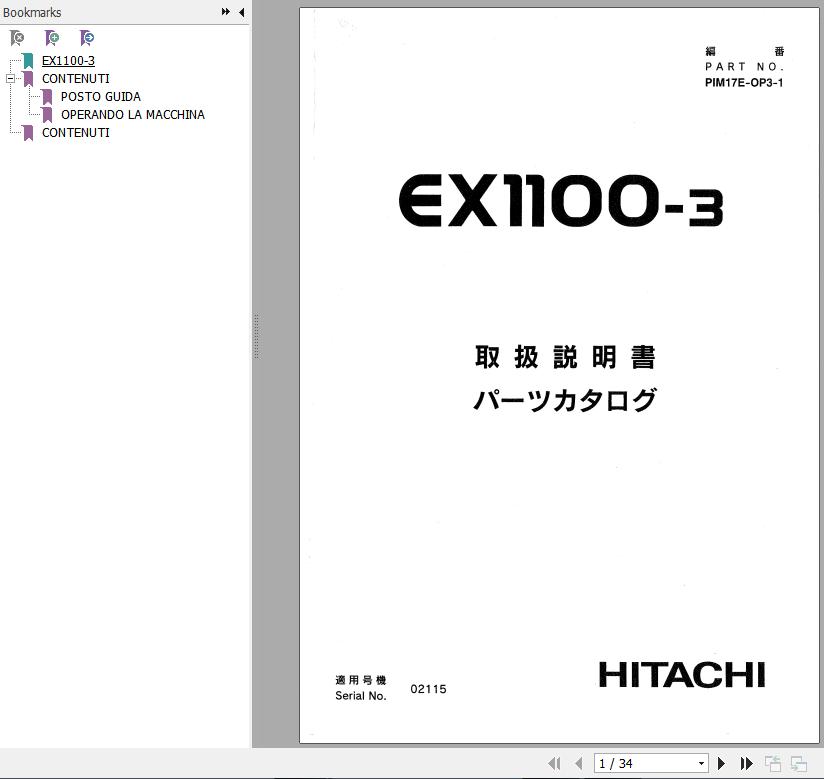Expand bookmarks panel options double arrow
Viewport: 824px width, 779px height.
coord(225,12)
